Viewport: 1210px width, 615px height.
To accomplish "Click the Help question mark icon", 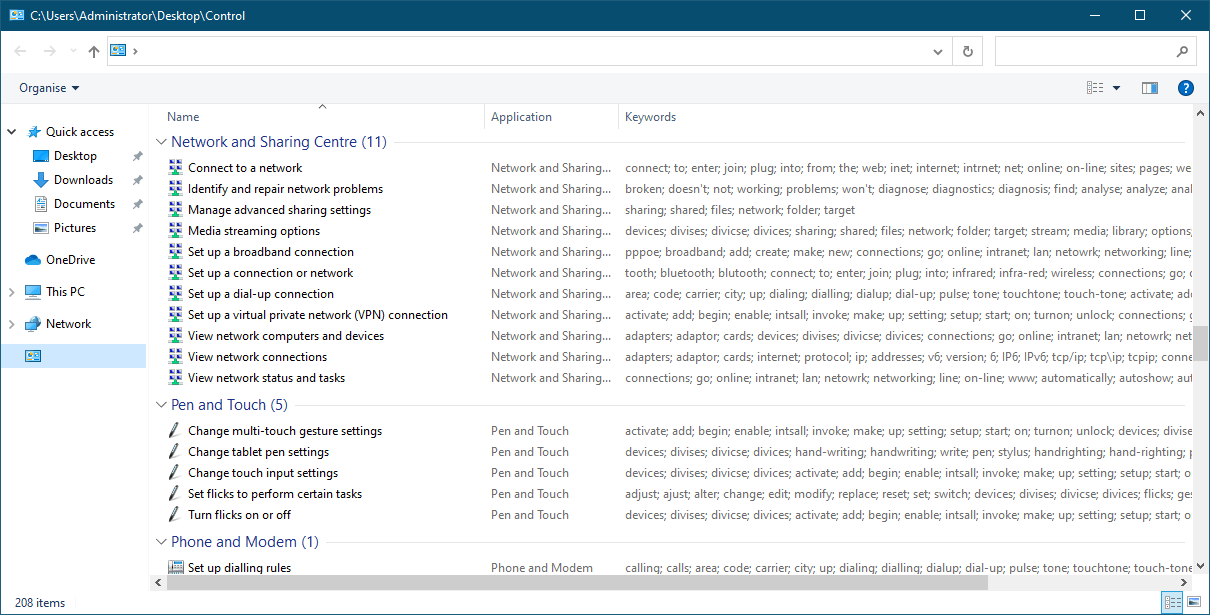I will pos(1185,88).
